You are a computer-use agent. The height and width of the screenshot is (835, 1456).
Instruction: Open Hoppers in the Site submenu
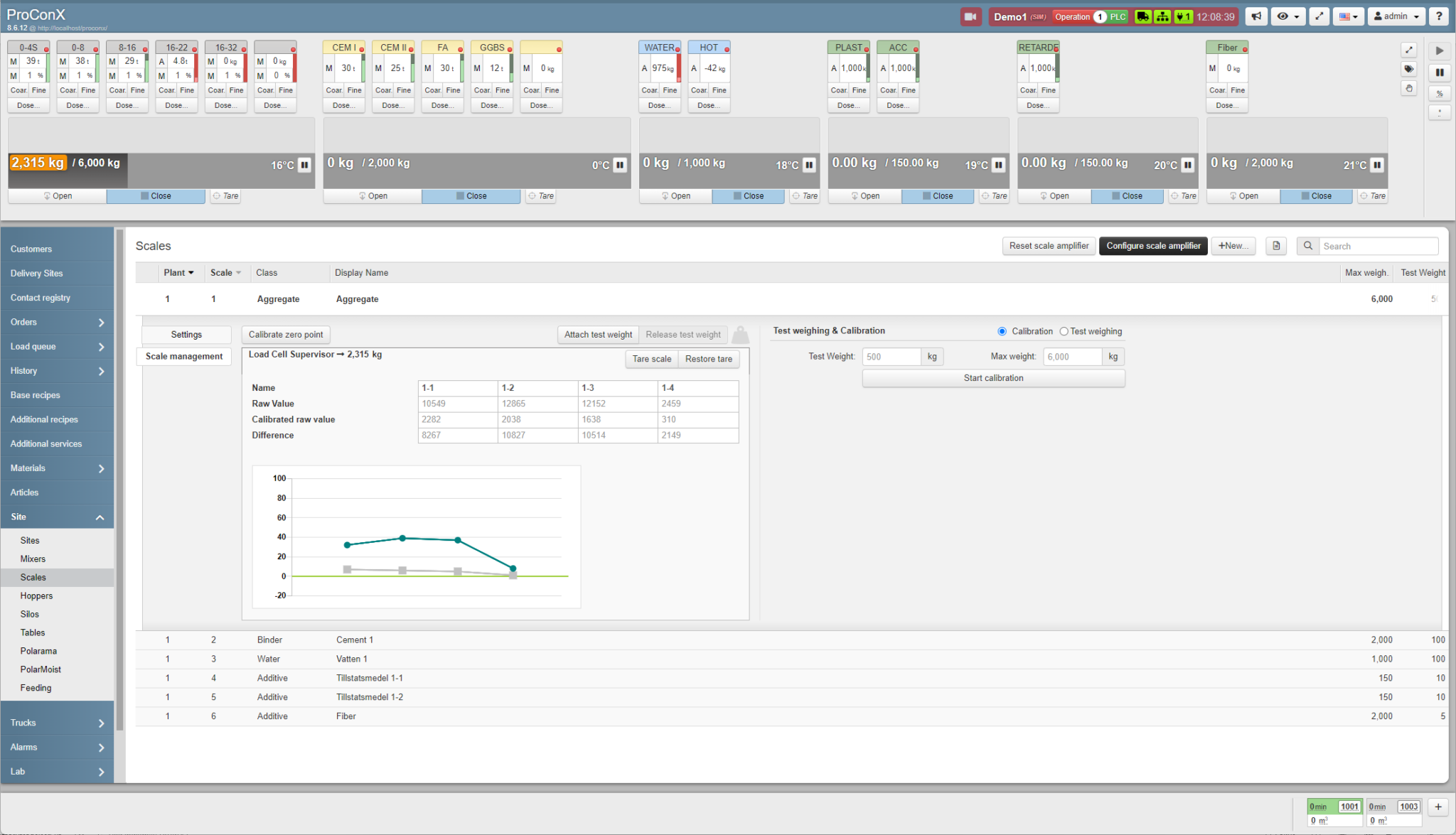point(36,596)
